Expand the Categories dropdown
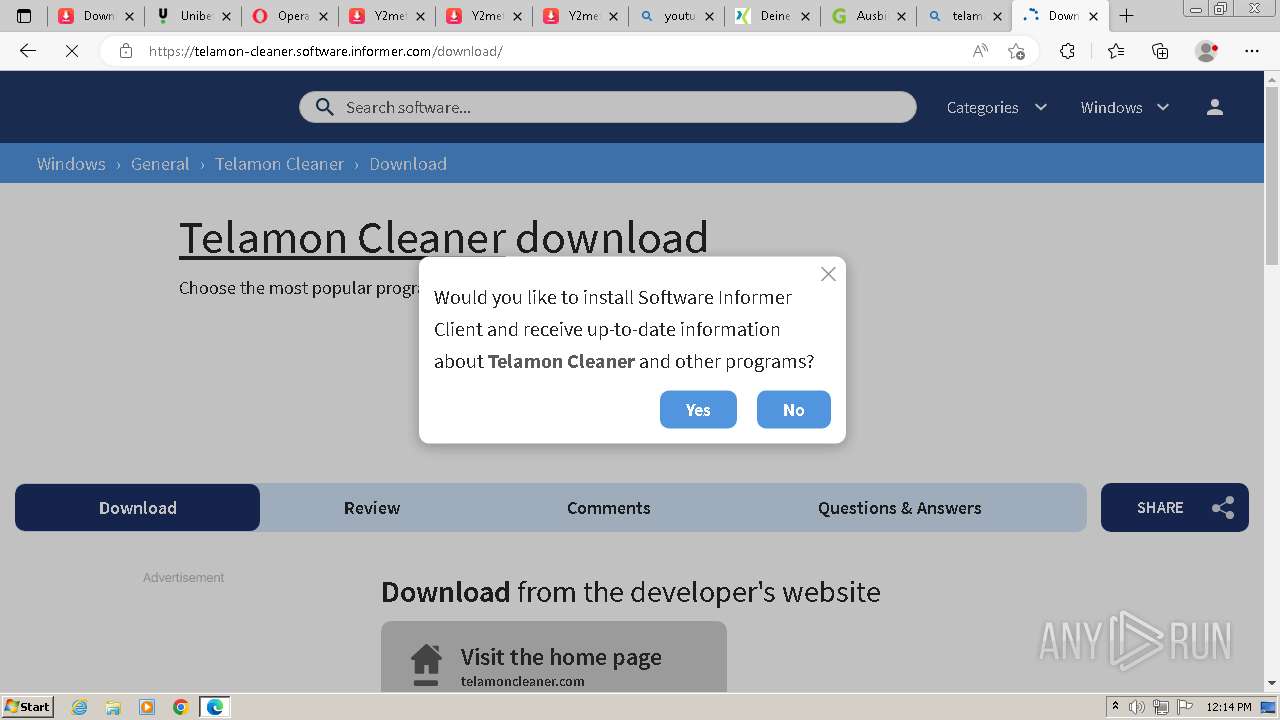The image size is (1280, 720). pyautogui.click(x=997, y=107)
